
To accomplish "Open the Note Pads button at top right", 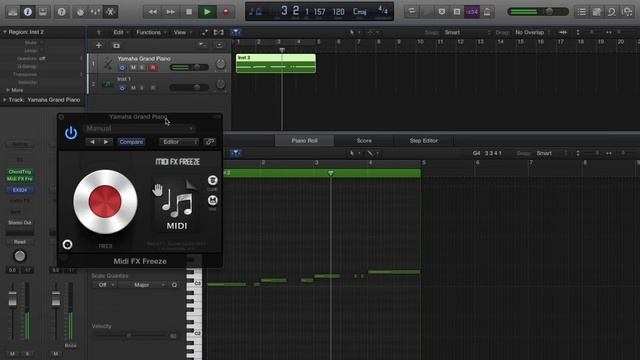I will [597, 12].
